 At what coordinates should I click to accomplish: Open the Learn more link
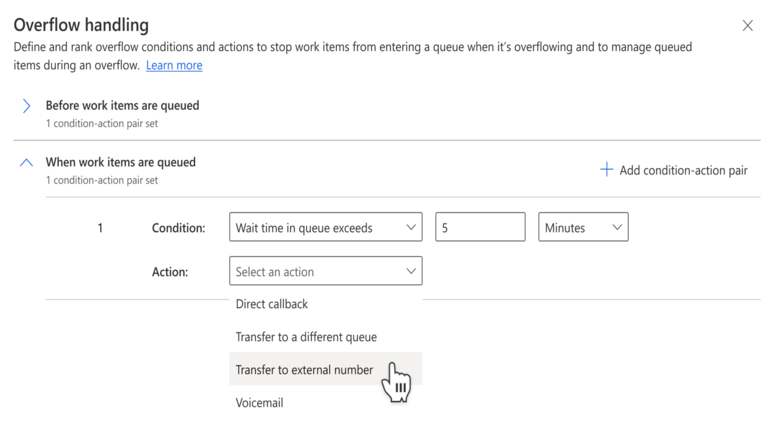pyautogui.click(x=174, y=65)
